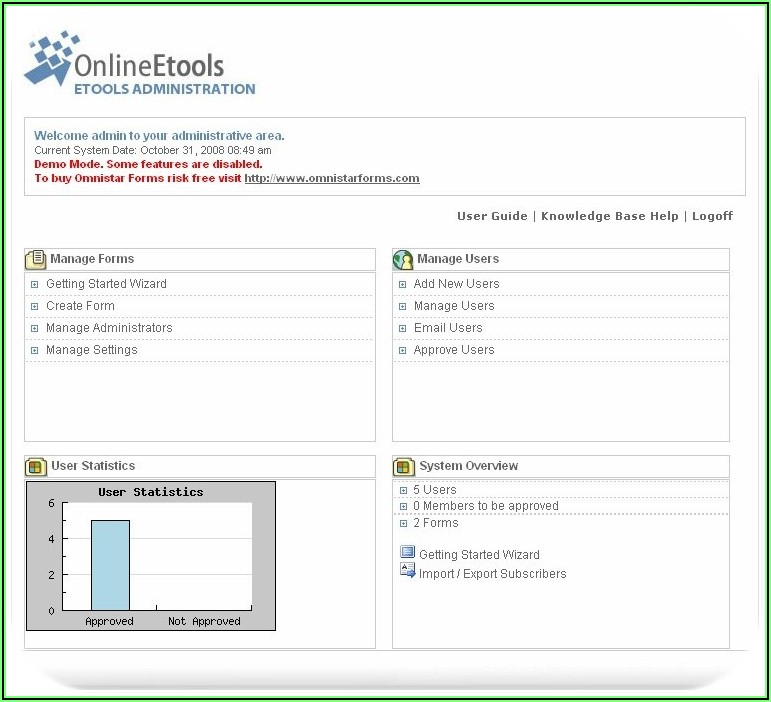
Task: Log off using the Logoff link
Action: tap(712, 216)
